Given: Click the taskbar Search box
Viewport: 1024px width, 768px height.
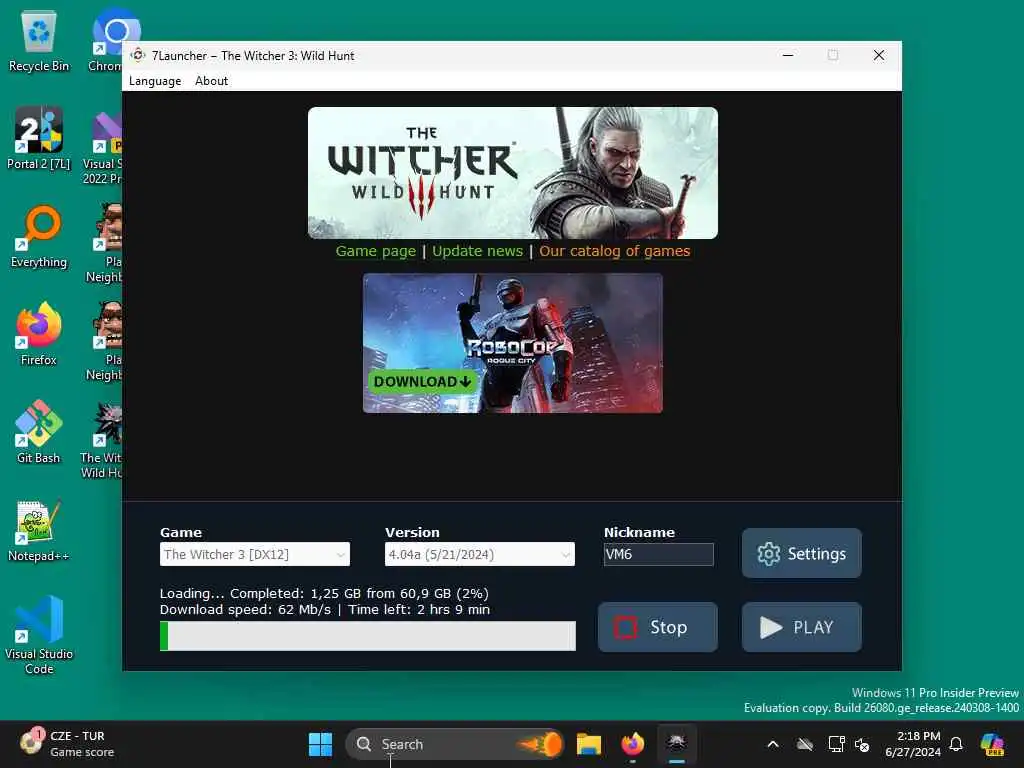Looking at the screenshot, I should [455, 744].
